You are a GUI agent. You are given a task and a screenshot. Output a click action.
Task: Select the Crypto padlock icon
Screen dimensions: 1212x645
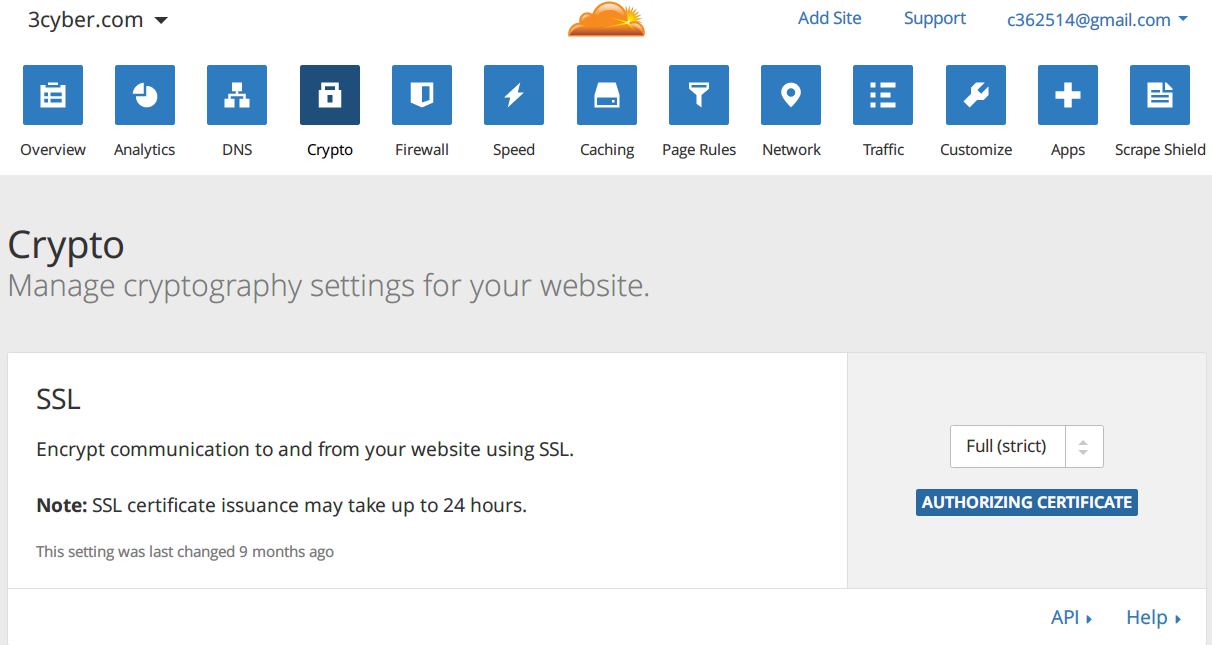coord(330,95)
